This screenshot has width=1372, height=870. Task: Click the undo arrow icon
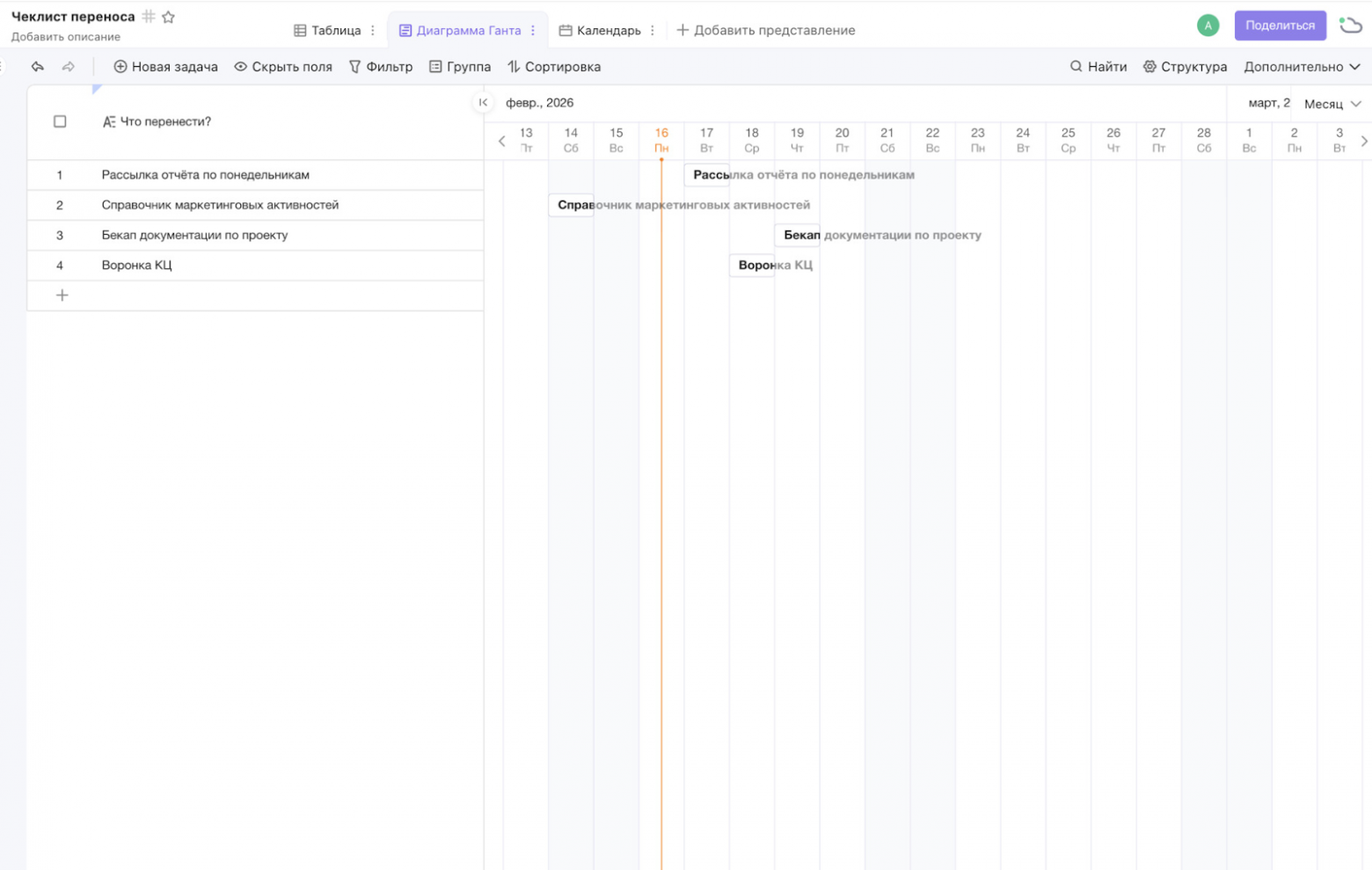coord(37,66)
